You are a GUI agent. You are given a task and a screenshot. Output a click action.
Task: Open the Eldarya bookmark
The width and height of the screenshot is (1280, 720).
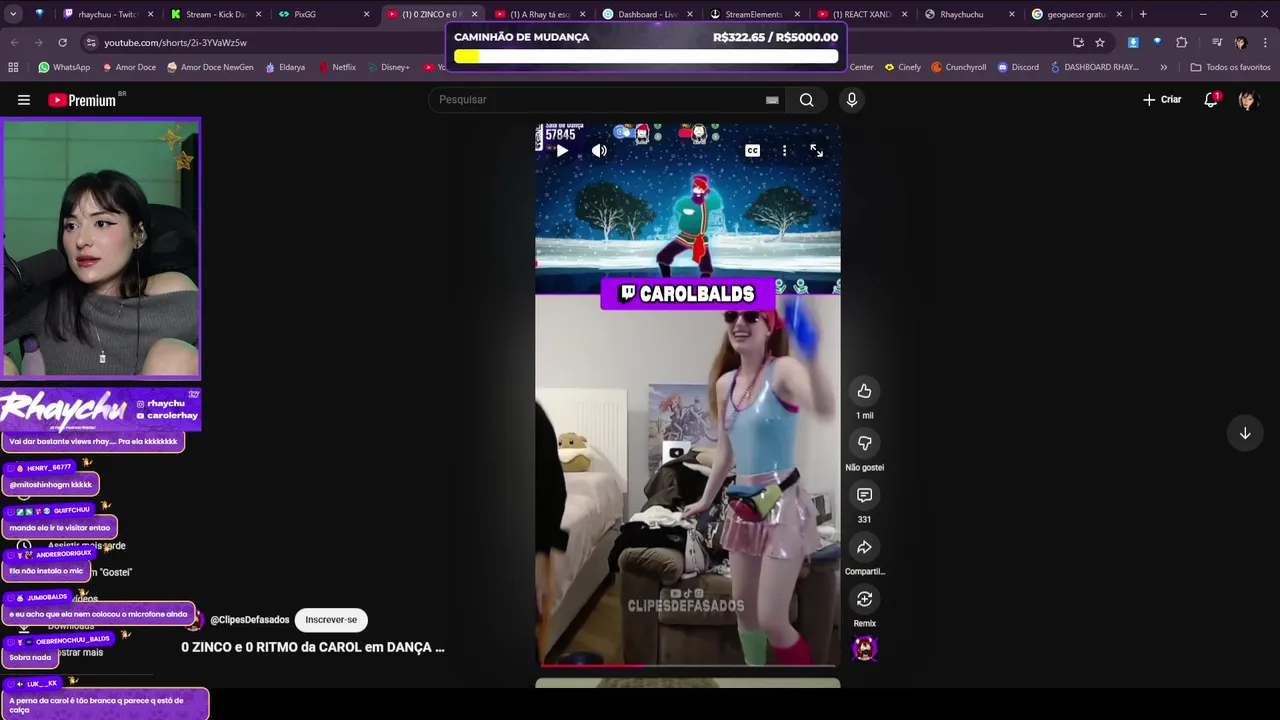tap(284, 67)
